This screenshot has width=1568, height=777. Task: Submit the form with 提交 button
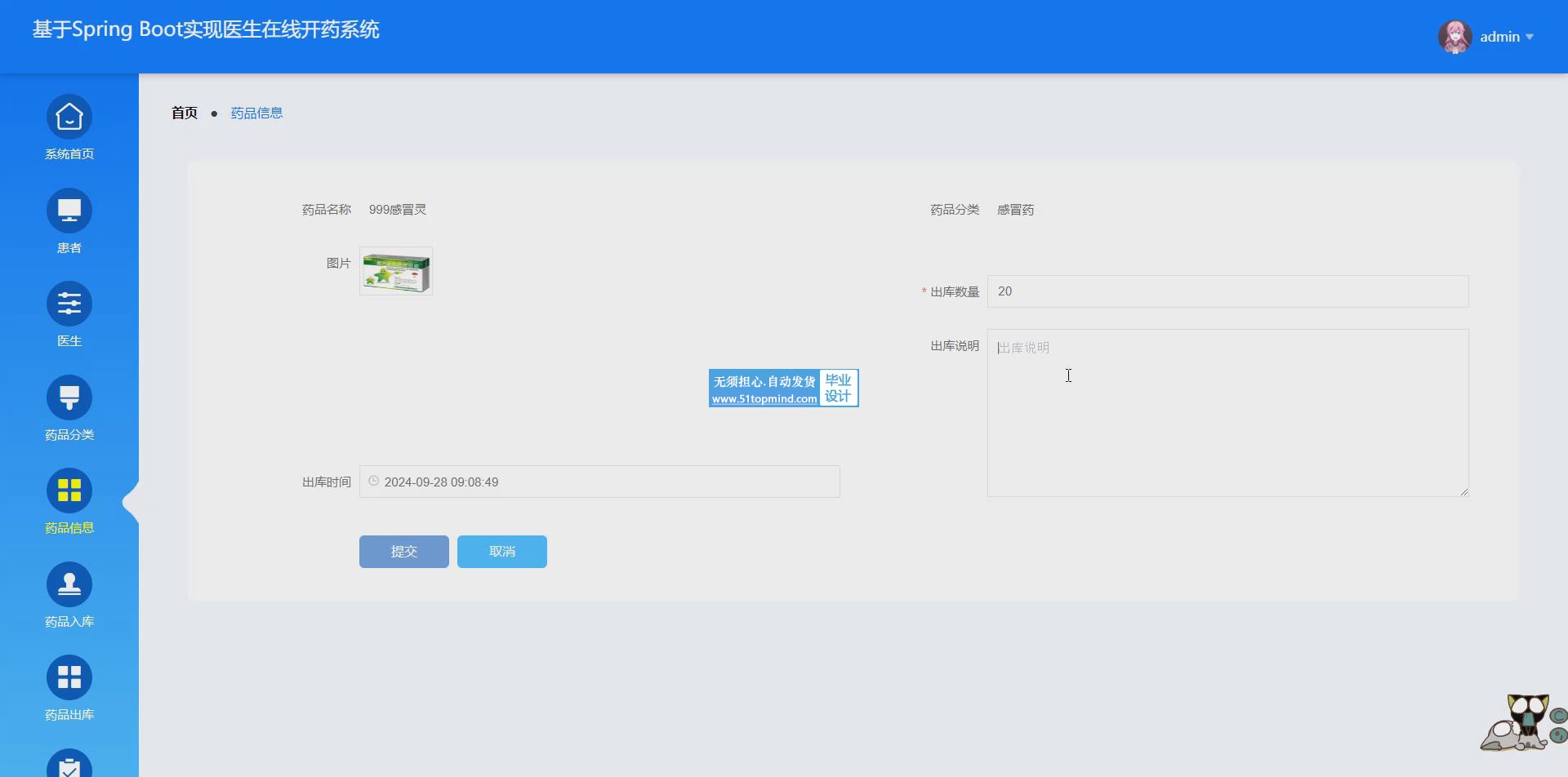(x=403, y=552)
